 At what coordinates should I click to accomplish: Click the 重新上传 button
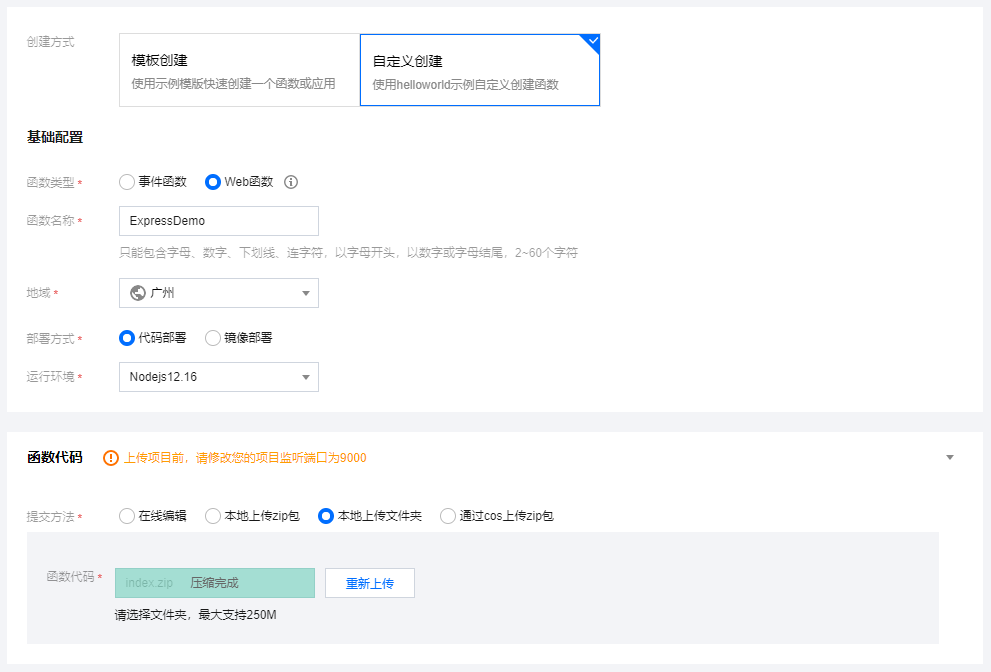pos(370,583)
